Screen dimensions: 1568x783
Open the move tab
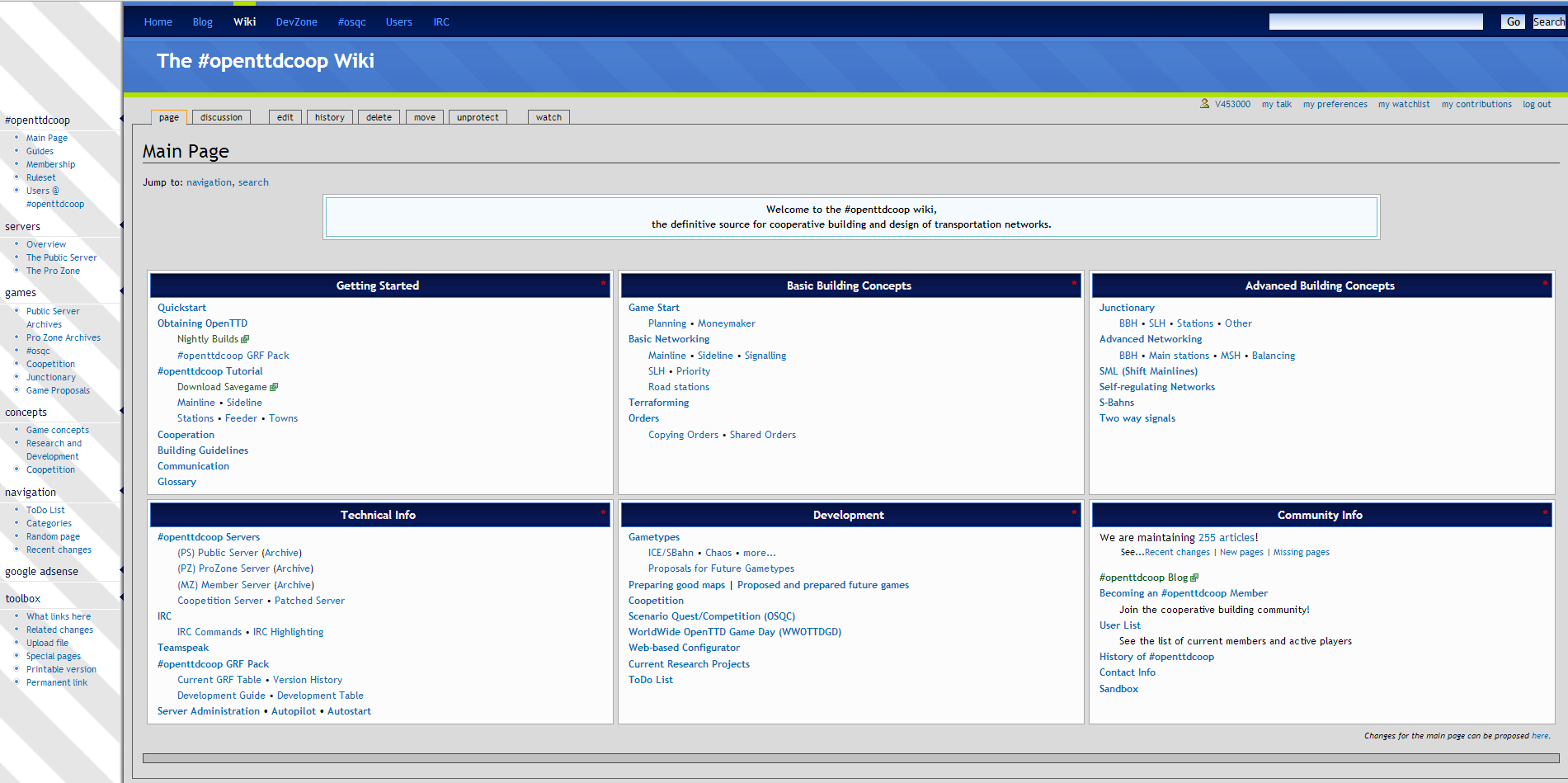pyautogui.click(x=425, y=117)
